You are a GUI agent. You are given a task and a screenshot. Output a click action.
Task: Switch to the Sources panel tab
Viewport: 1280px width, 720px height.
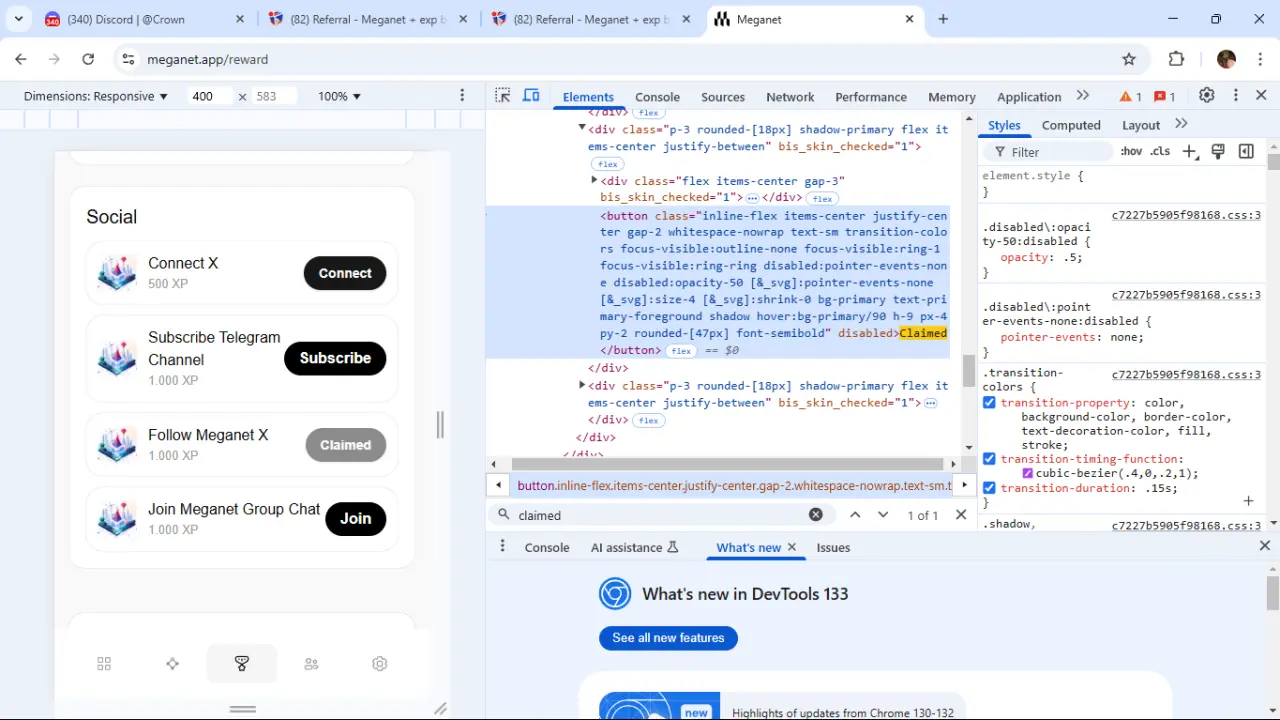(x=723, y=97)
